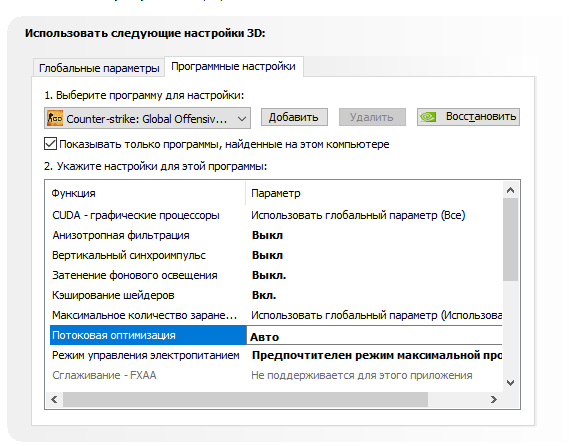Click the settings list down arrow

[x=511, y=383]
